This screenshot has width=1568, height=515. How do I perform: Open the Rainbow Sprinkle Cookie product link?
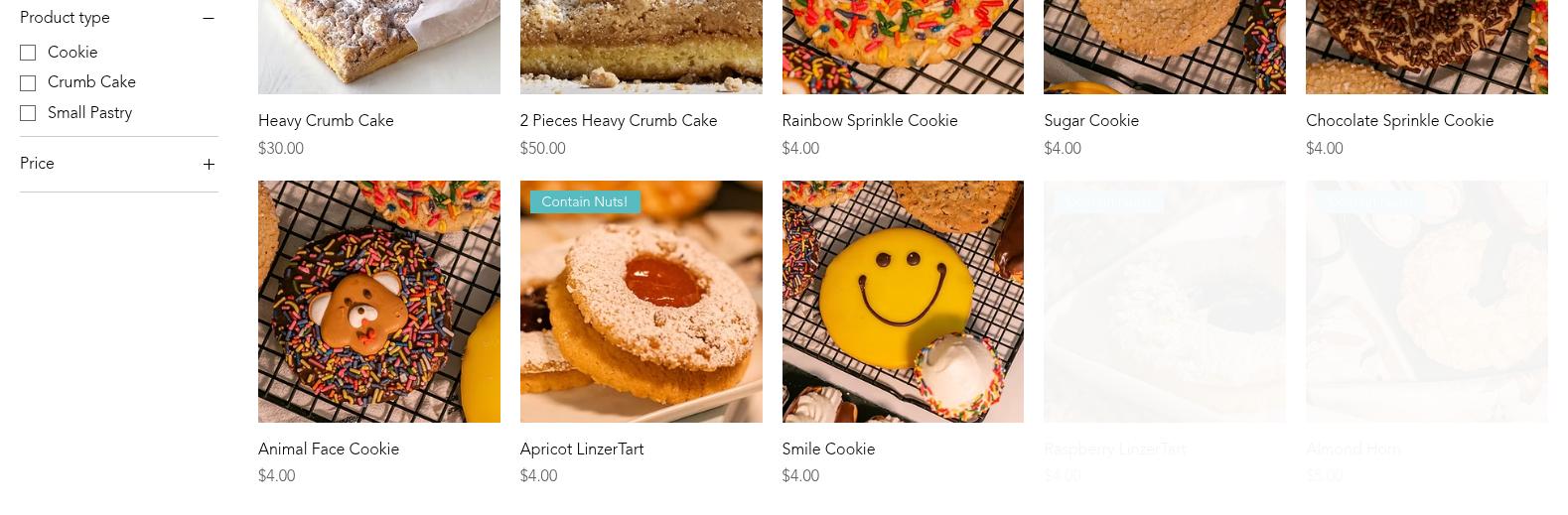pos(870,121)
